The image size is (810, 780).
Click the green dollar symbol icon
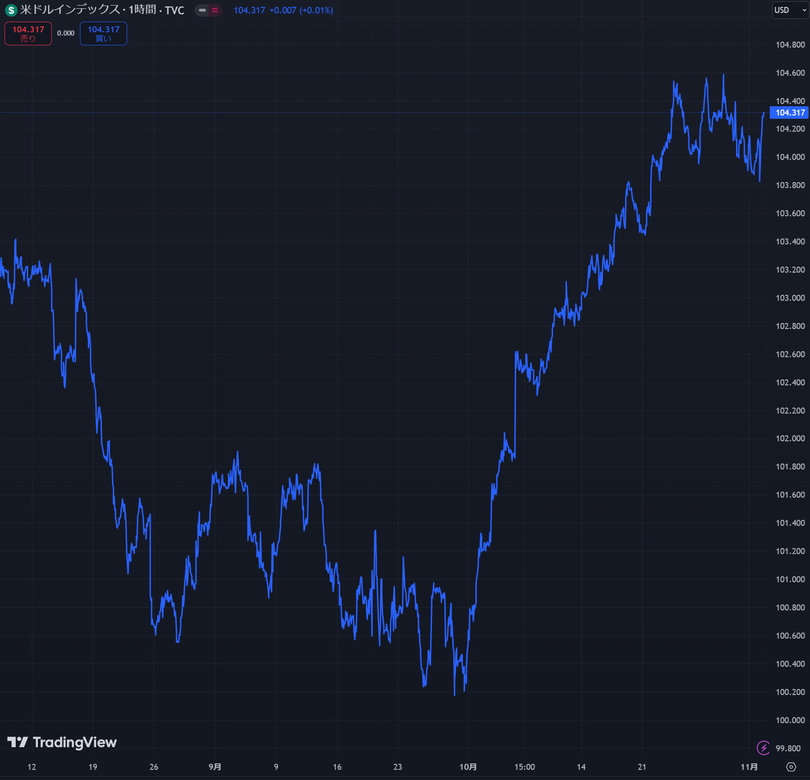(x=11, y=10)
